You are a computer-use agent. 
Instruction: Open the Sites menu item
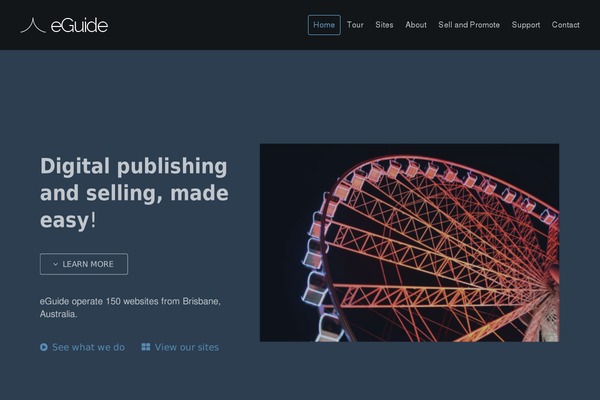pyautogui.click(x=384, y=25)
